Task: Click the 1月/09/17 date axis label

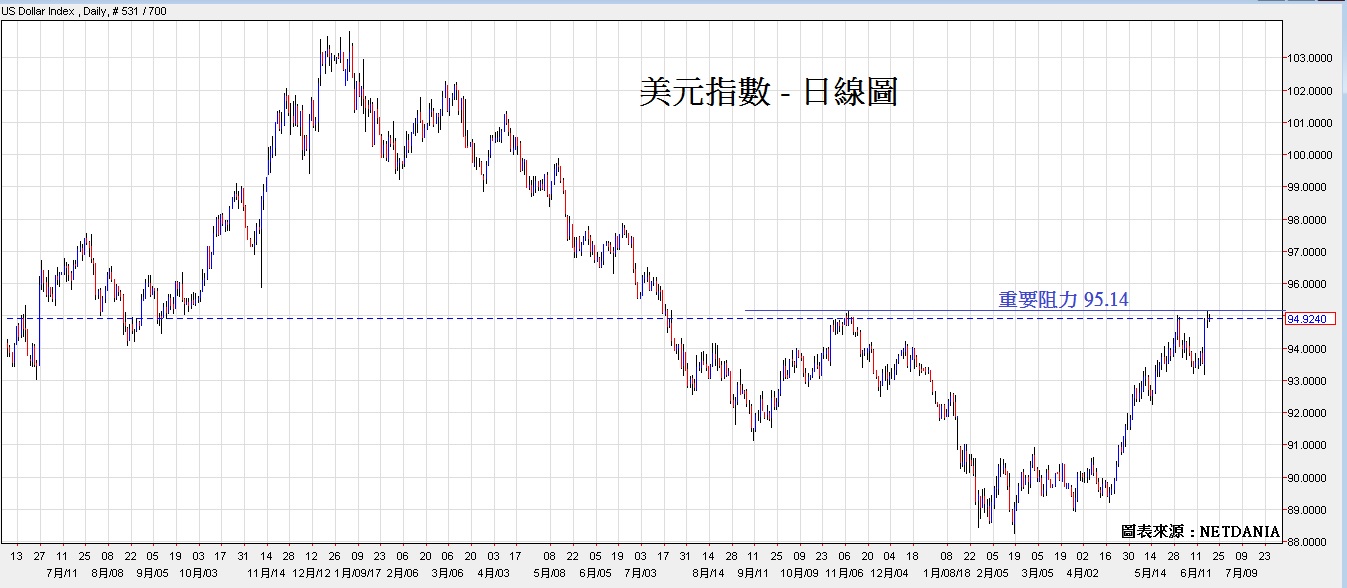Action: point(357,573)
